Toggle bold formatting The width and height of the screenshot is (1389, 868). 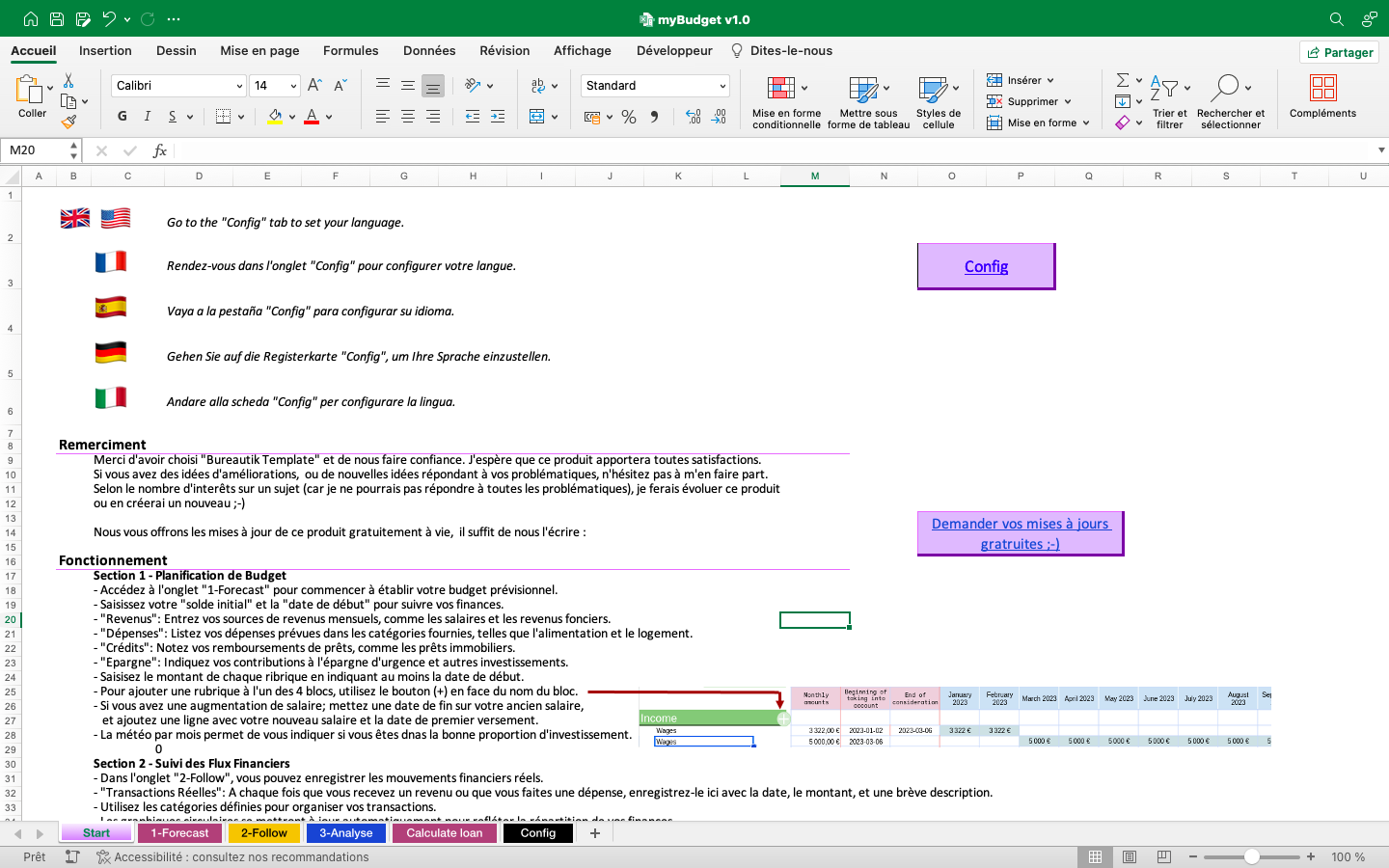122,116
